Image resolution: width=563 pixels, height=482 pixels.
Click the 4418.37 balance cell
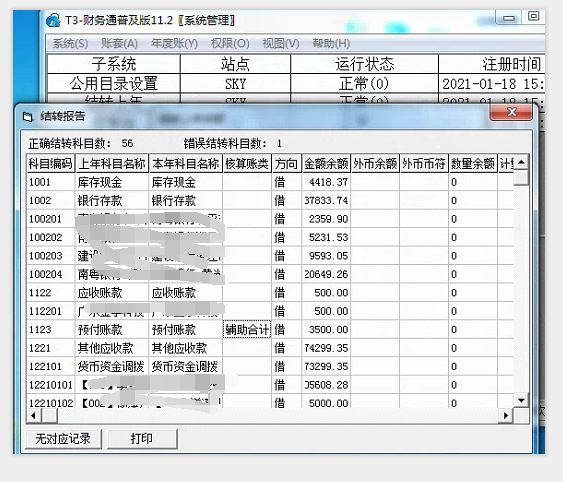[326, 182]
